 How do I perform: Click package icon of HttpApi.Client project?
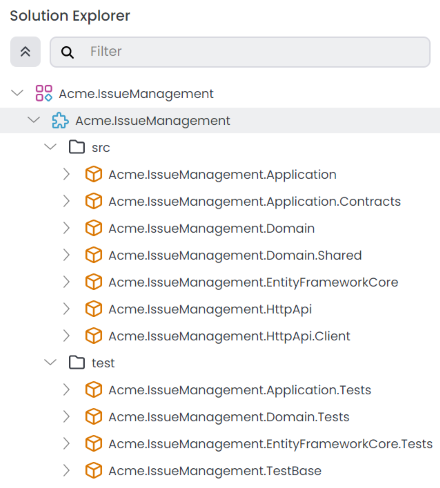pos(94,336)
